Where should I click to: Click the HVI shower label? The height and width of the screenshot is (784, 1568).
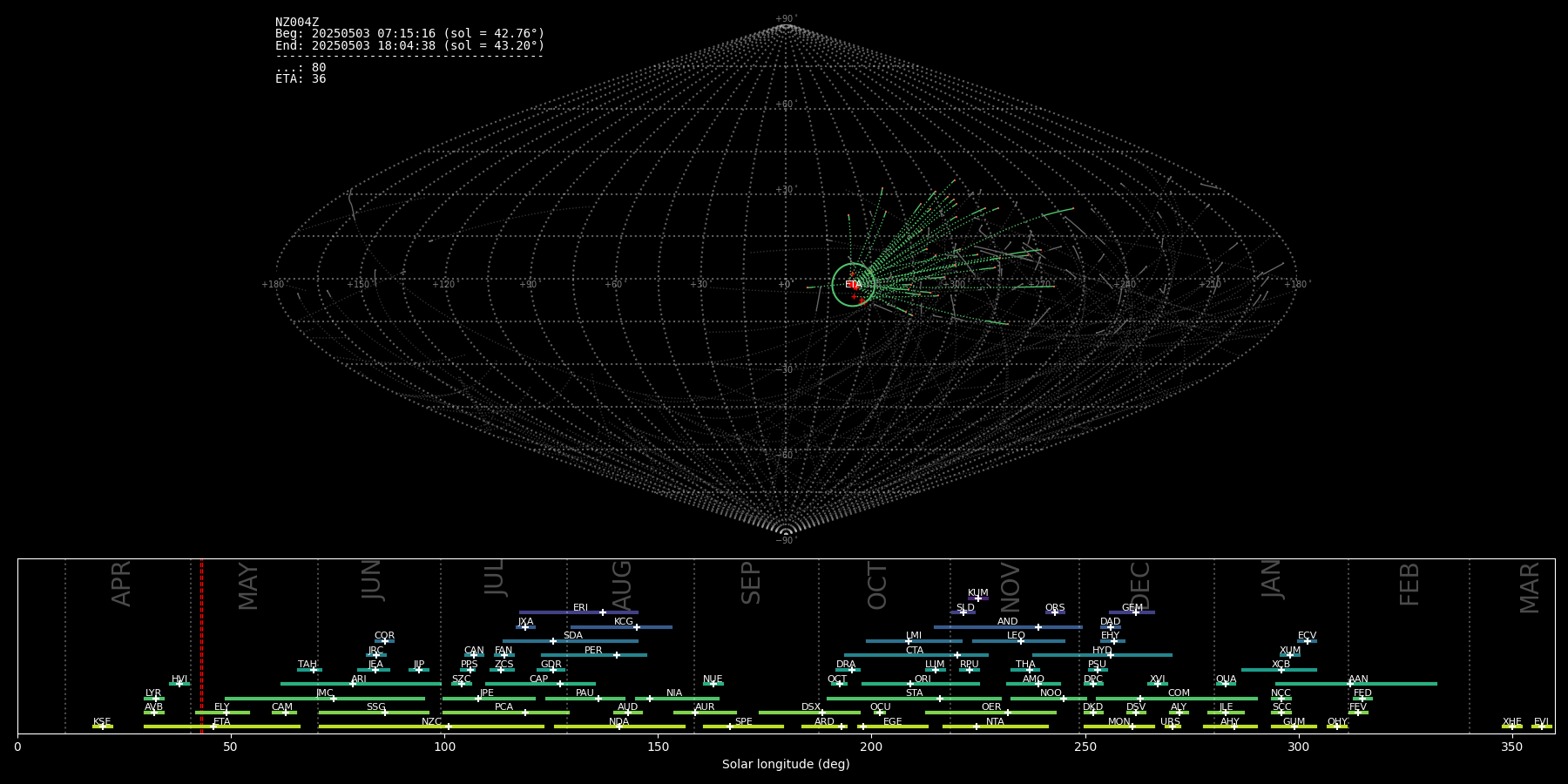(179, 679)
